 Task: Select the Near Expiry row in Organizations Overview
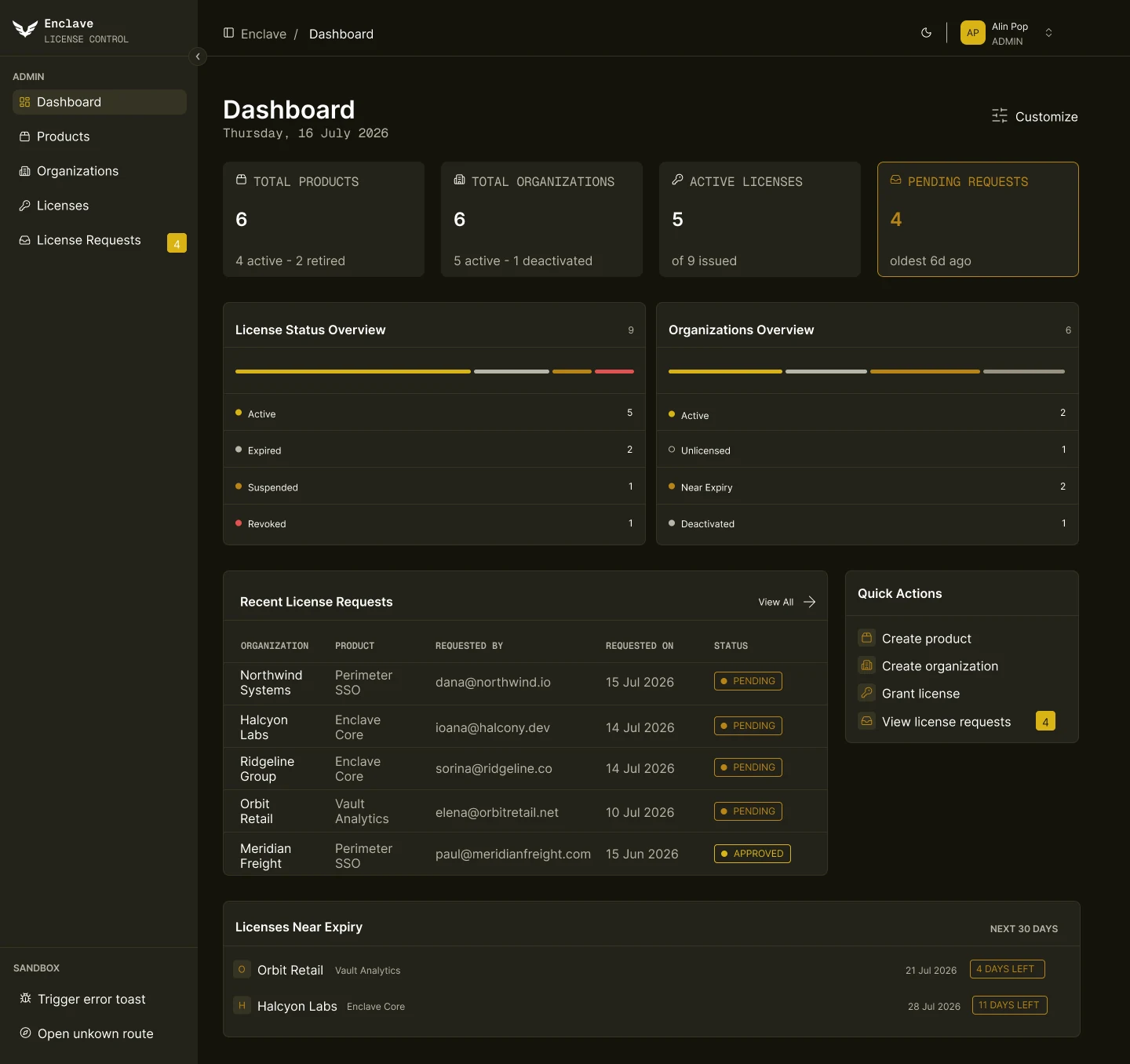[x=867, y=486]
